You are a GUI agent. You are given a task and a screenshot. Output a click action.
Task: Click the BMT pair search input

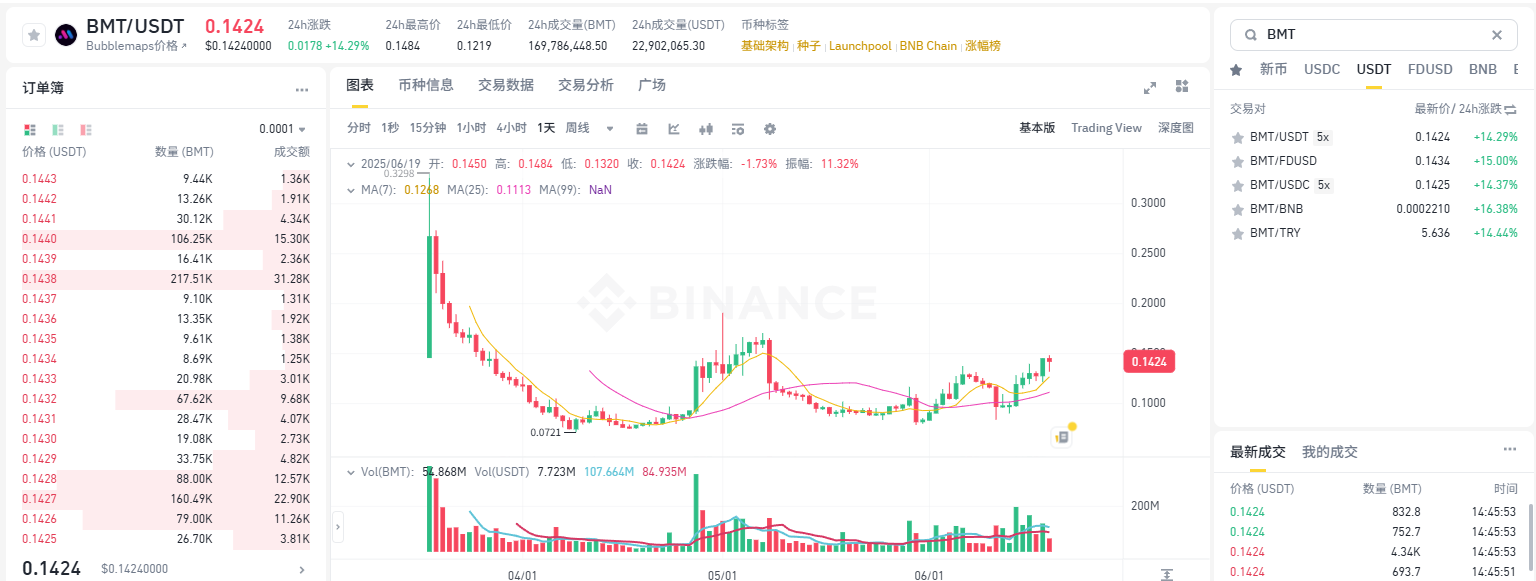point(1370,35)
